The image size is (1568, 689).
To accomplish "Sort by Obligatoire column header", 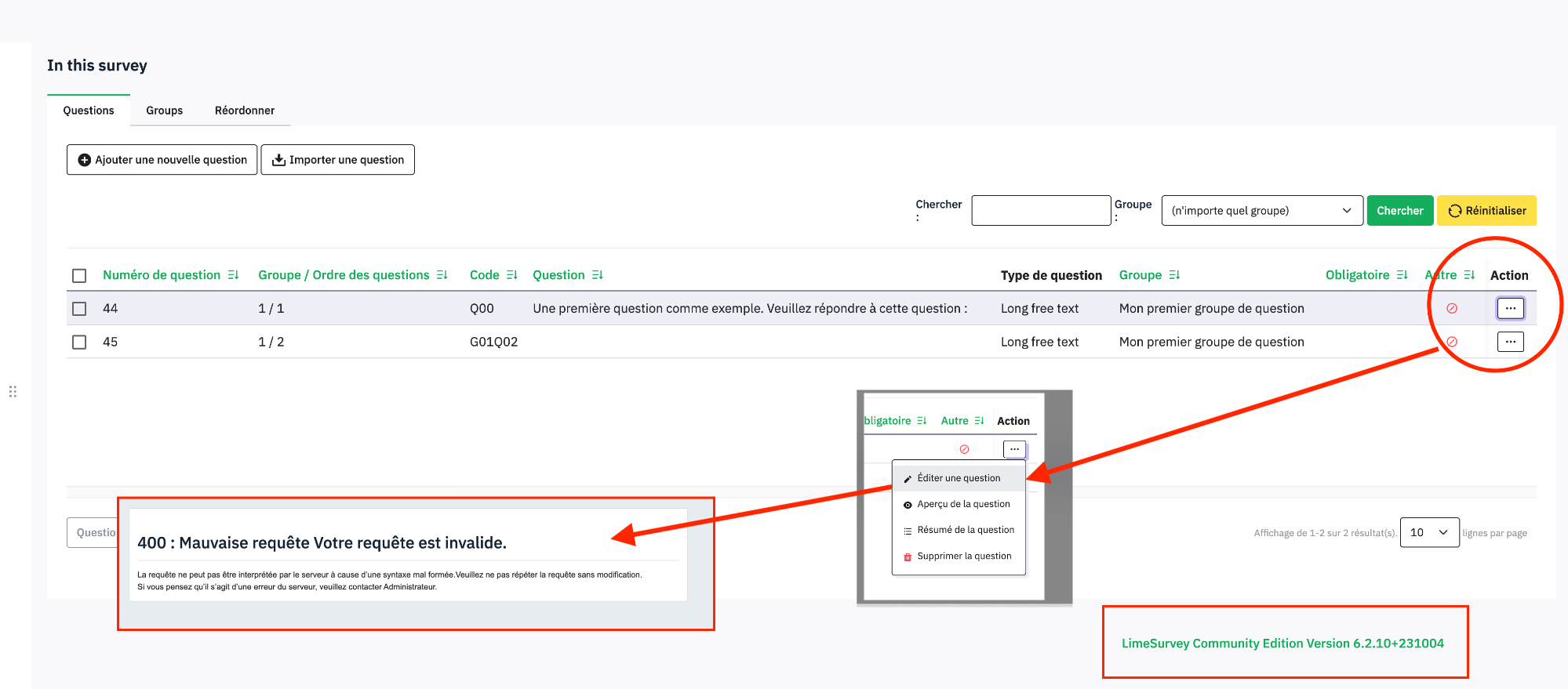I will click(1358, 275).
